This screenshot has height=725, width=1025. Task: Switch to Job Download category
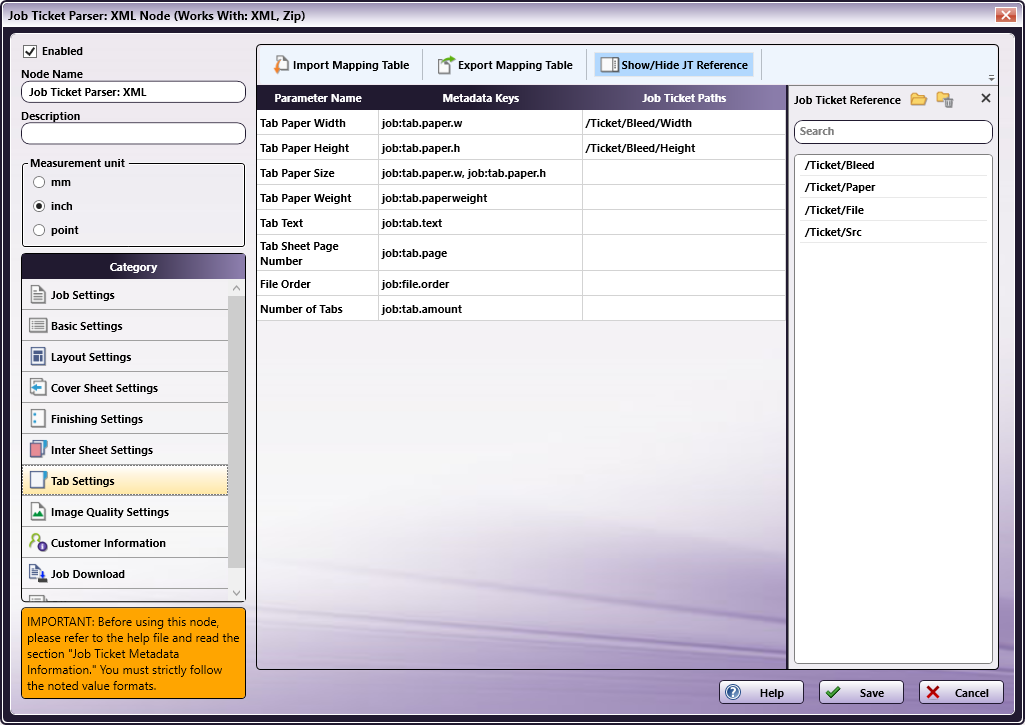tap(88, 574)
